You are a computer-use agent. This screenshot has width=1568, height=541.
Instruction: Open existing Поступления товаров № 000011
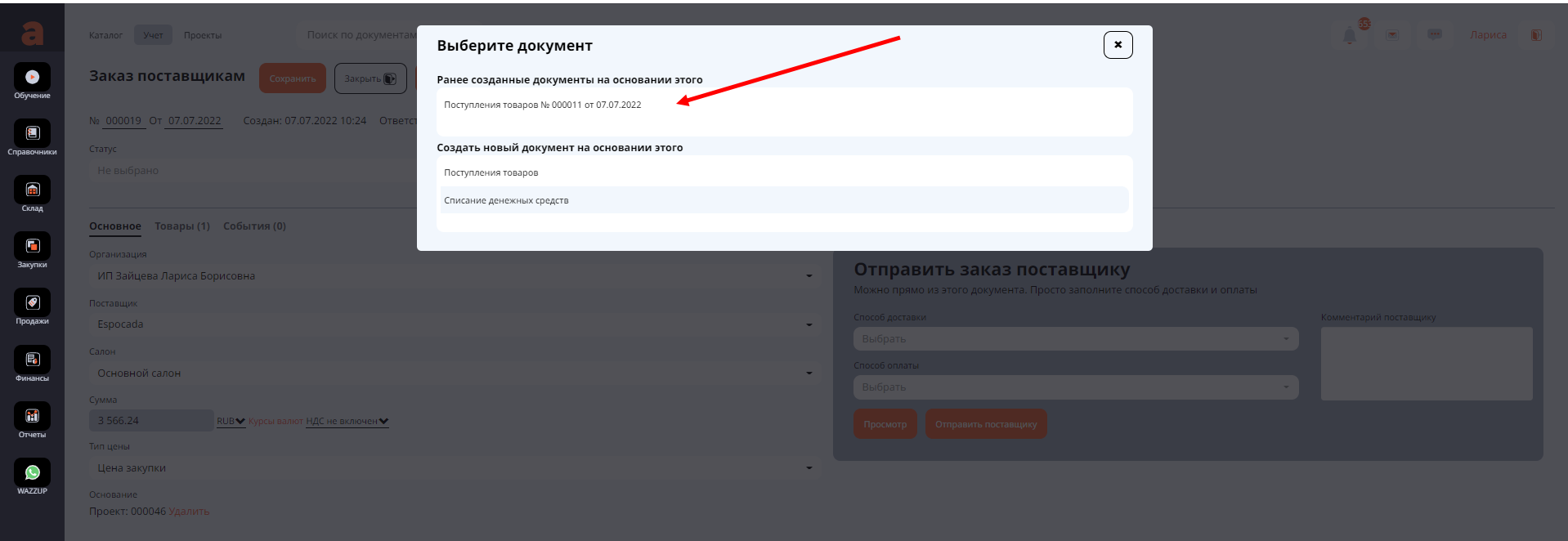[542, 105]
